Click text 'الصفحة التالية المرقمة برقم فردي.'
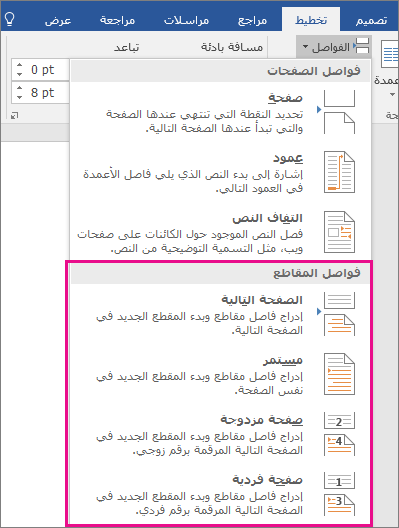 pos(220,510)
